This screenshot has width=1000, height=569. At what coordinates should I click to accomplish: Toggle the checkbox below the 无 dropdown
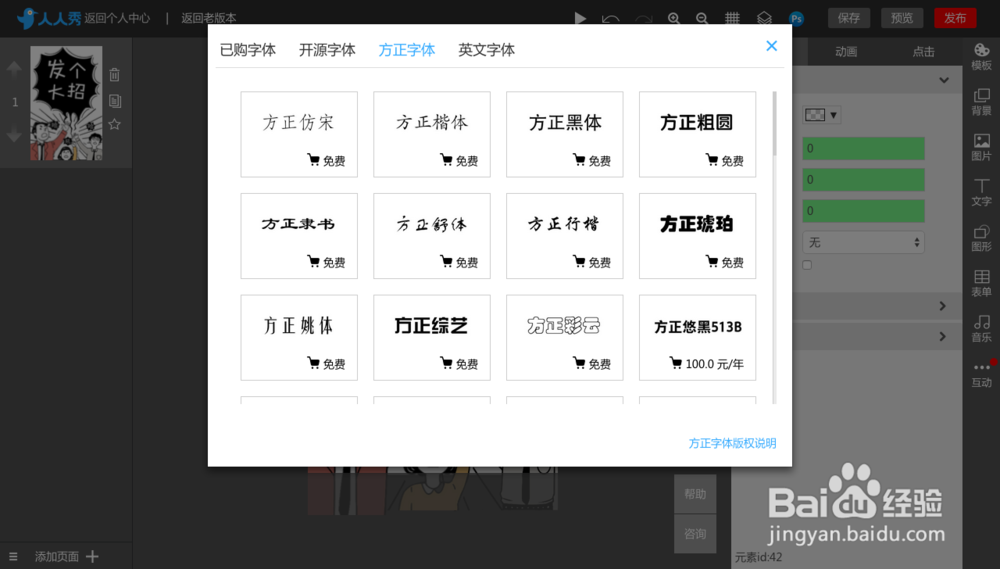pyautogui.click(x=807, y=265)
